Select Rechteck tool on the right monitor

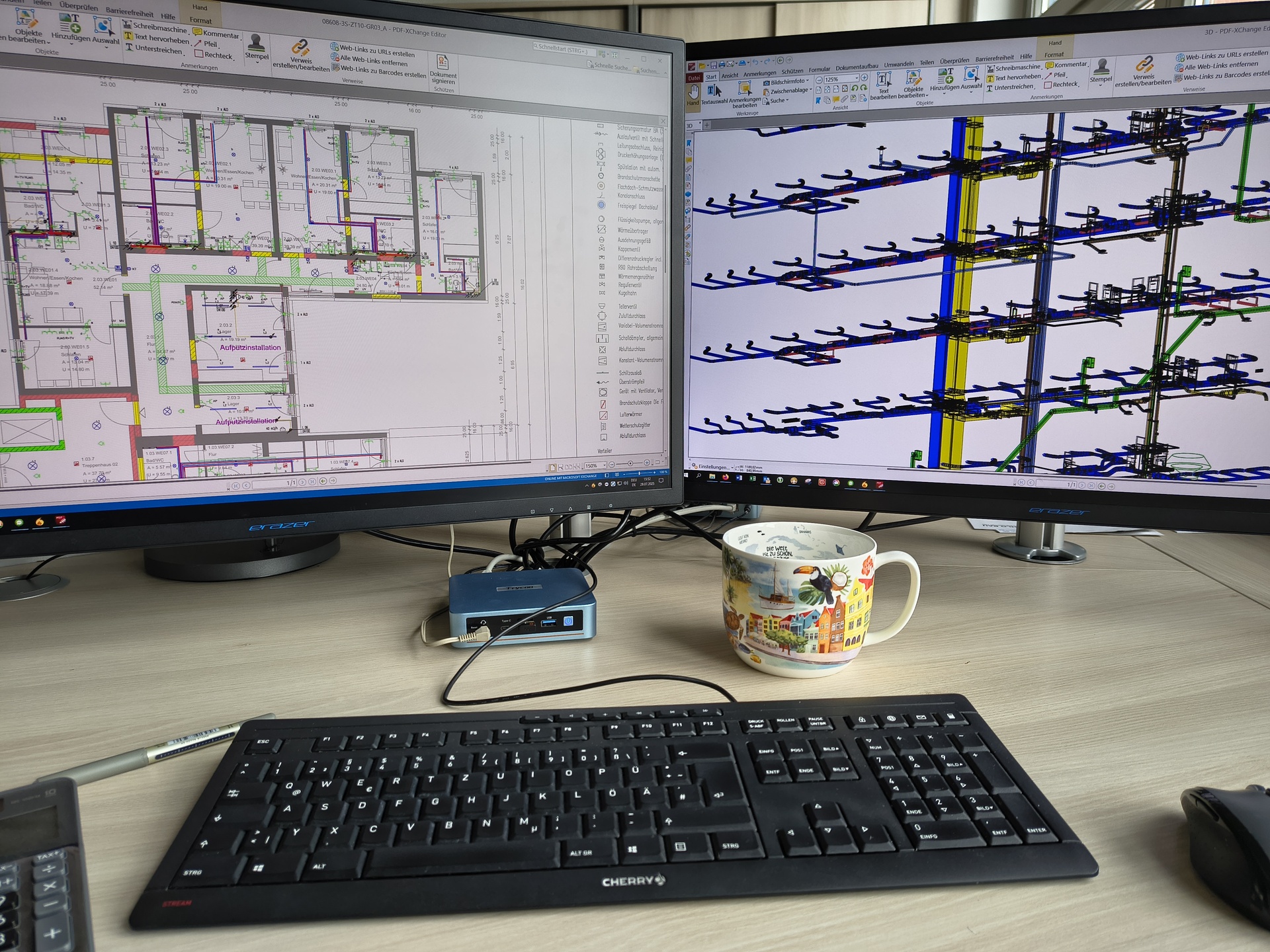(1061, 85)
